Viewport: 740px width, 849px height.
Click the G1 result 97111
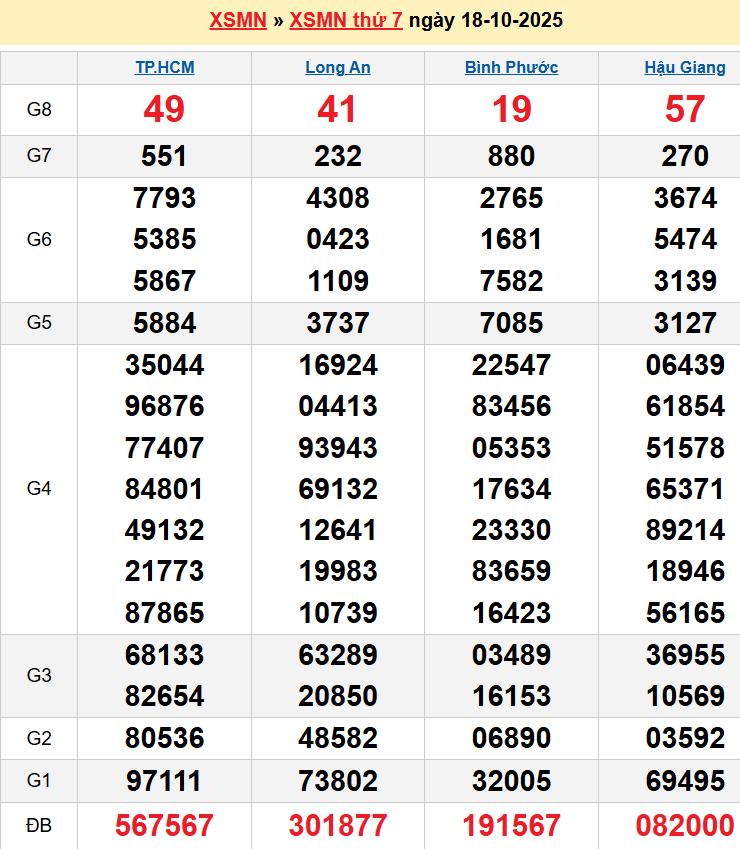[x=164, y=781]
